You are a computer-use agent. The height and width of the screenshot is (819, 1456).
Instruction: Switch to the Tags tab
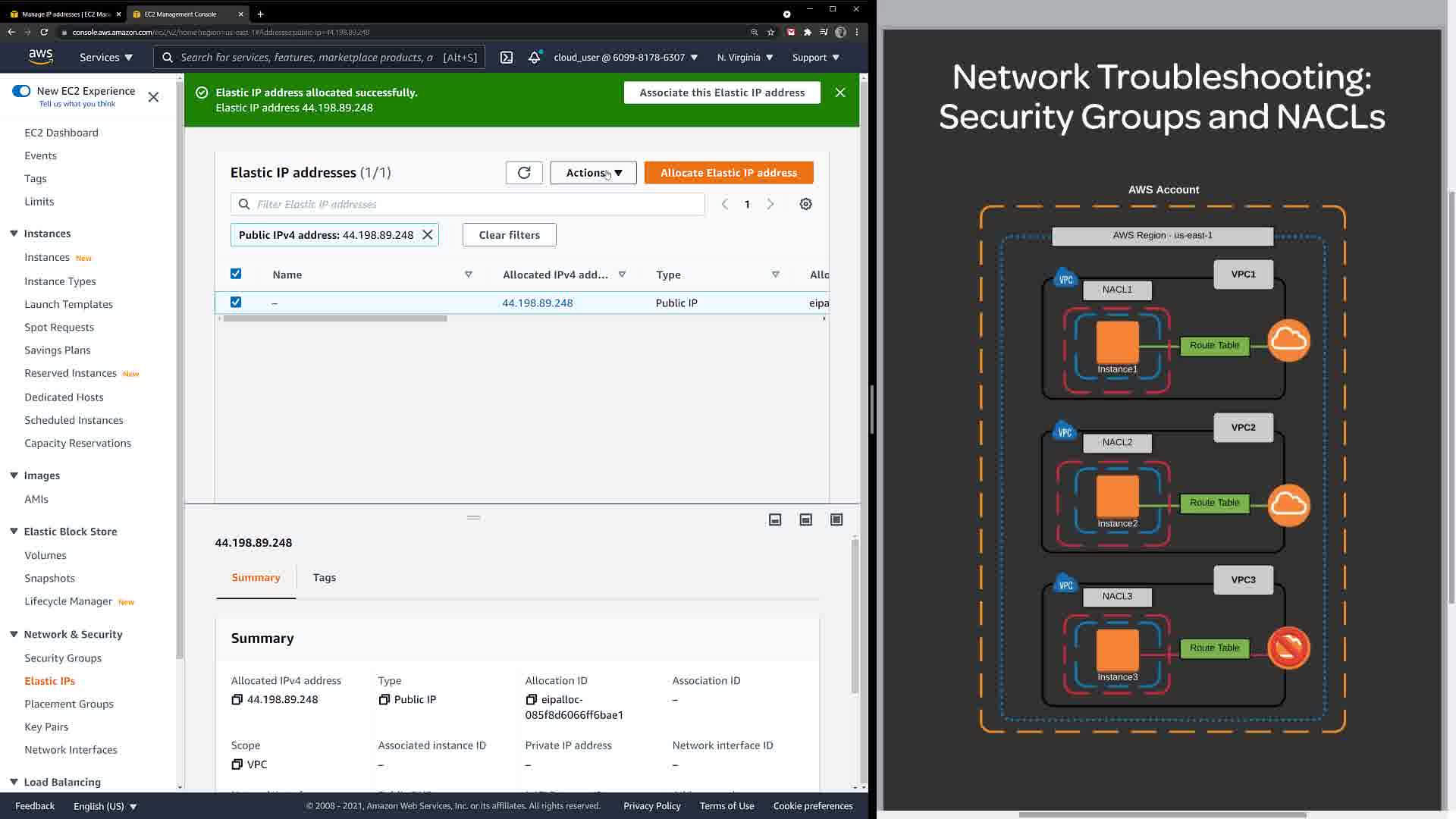(x=325, y=578)
